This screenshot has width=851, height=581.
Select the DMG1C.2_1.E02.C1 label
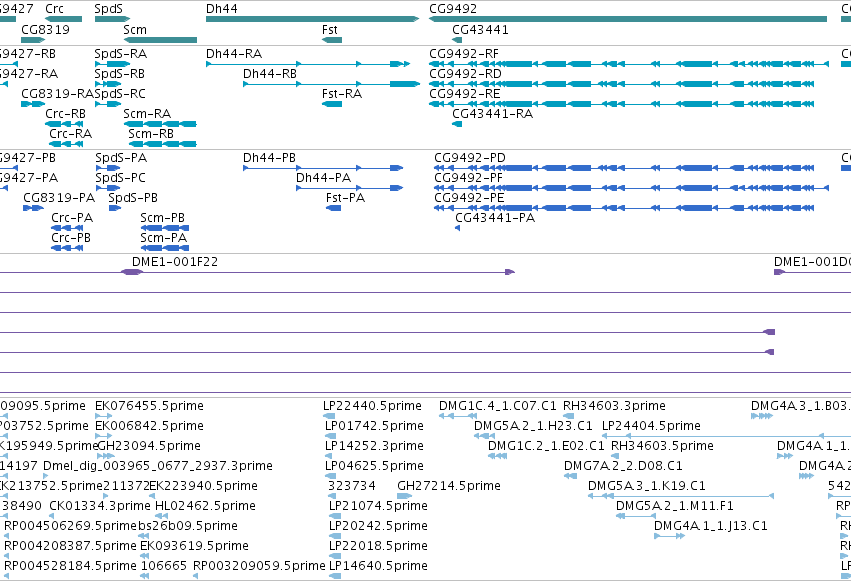[546, 446]
